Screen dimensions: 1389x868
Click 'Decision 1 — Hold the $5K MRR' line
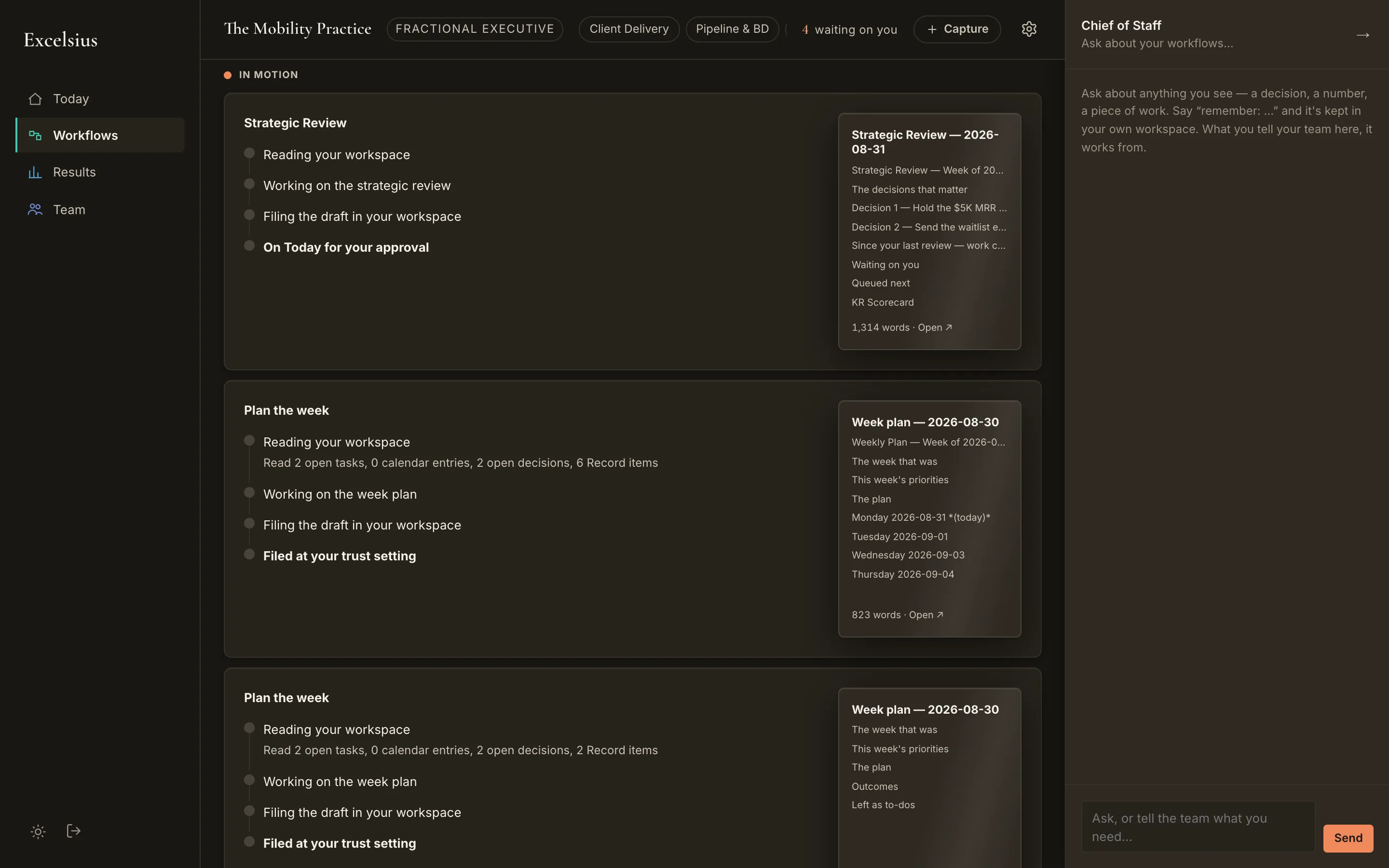[929, 208]
